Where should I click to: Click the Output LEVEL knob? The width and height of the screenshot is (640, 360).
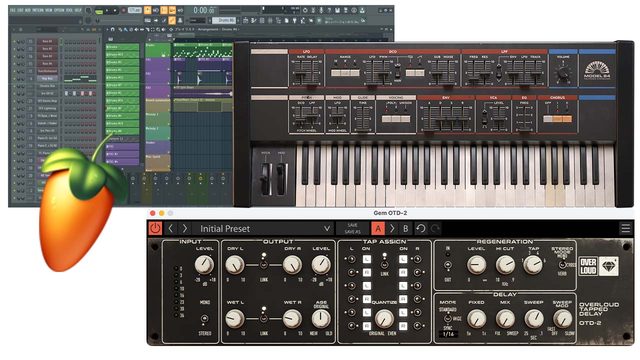[321, 265]
